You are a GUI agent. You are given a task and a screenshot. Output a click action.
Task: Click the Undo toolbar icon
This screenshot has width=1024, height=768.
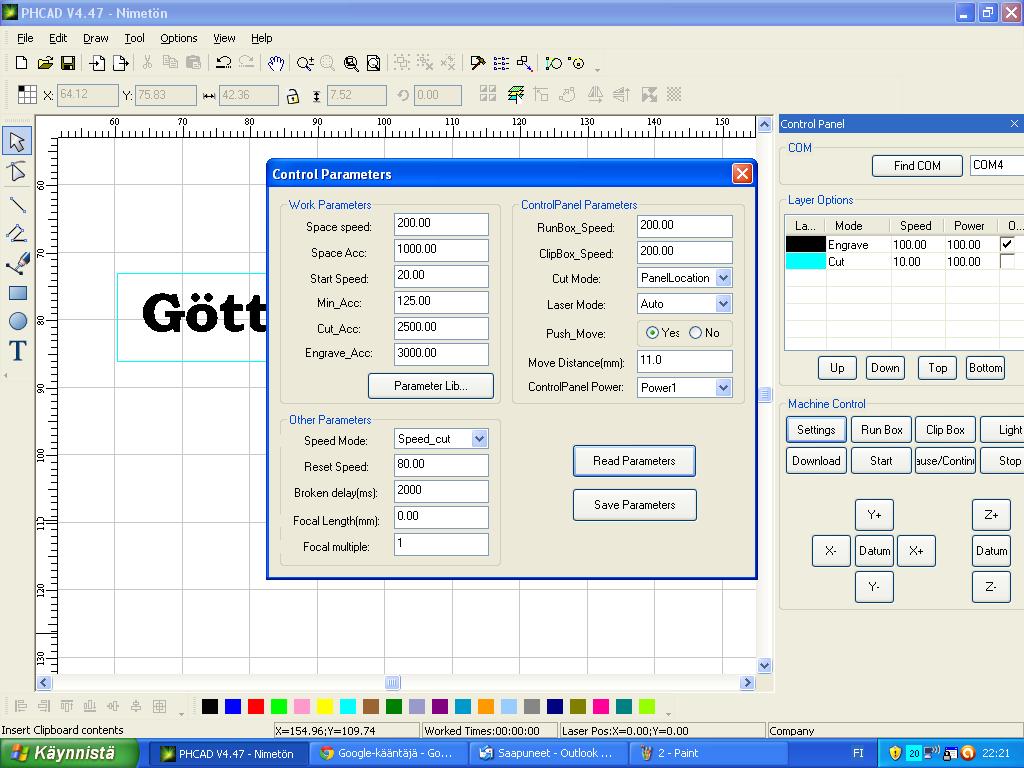point(223,63)
